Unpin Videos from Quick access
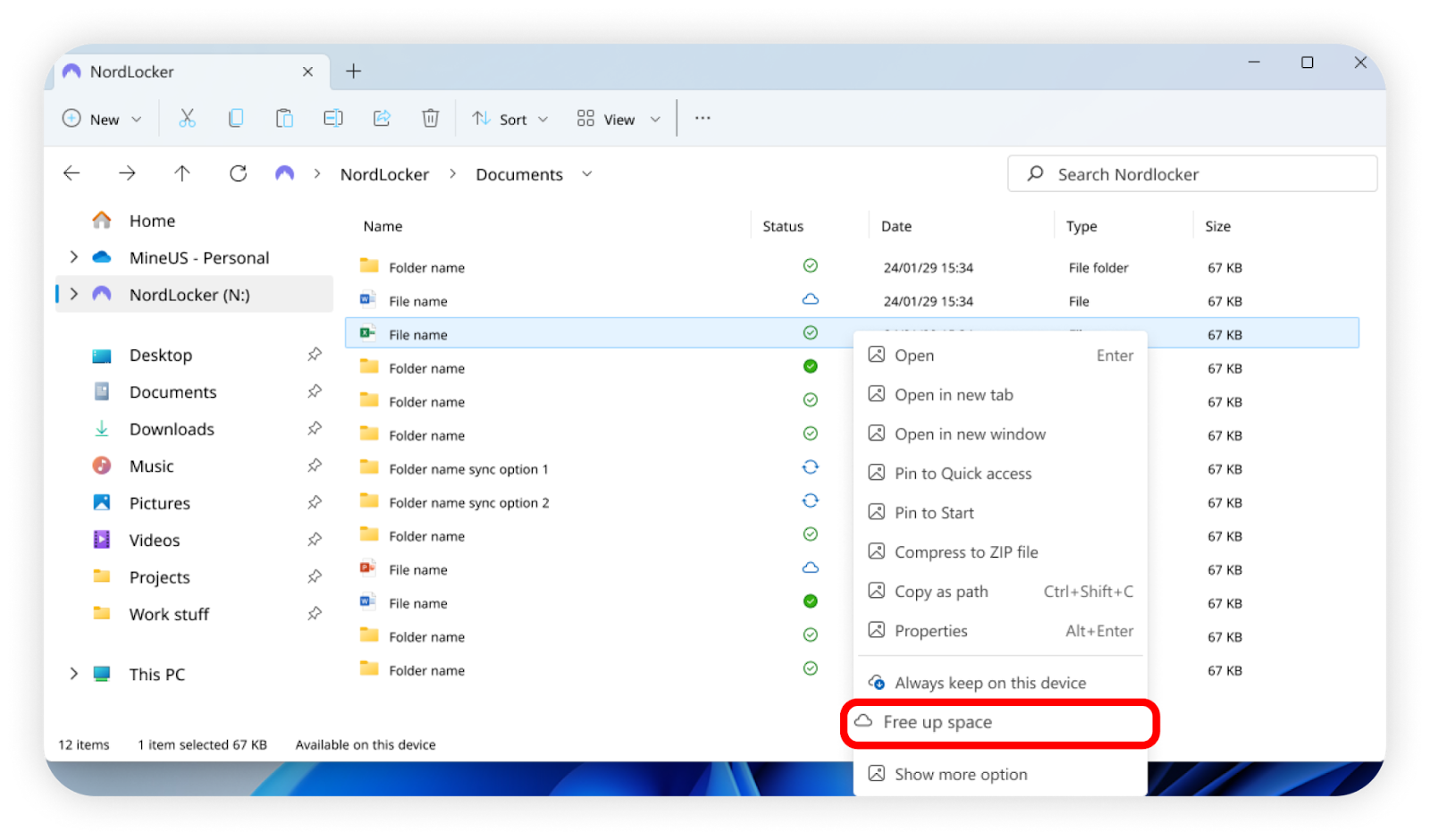The height and width of the screenshot is (840, 1430). coord(315,540)
